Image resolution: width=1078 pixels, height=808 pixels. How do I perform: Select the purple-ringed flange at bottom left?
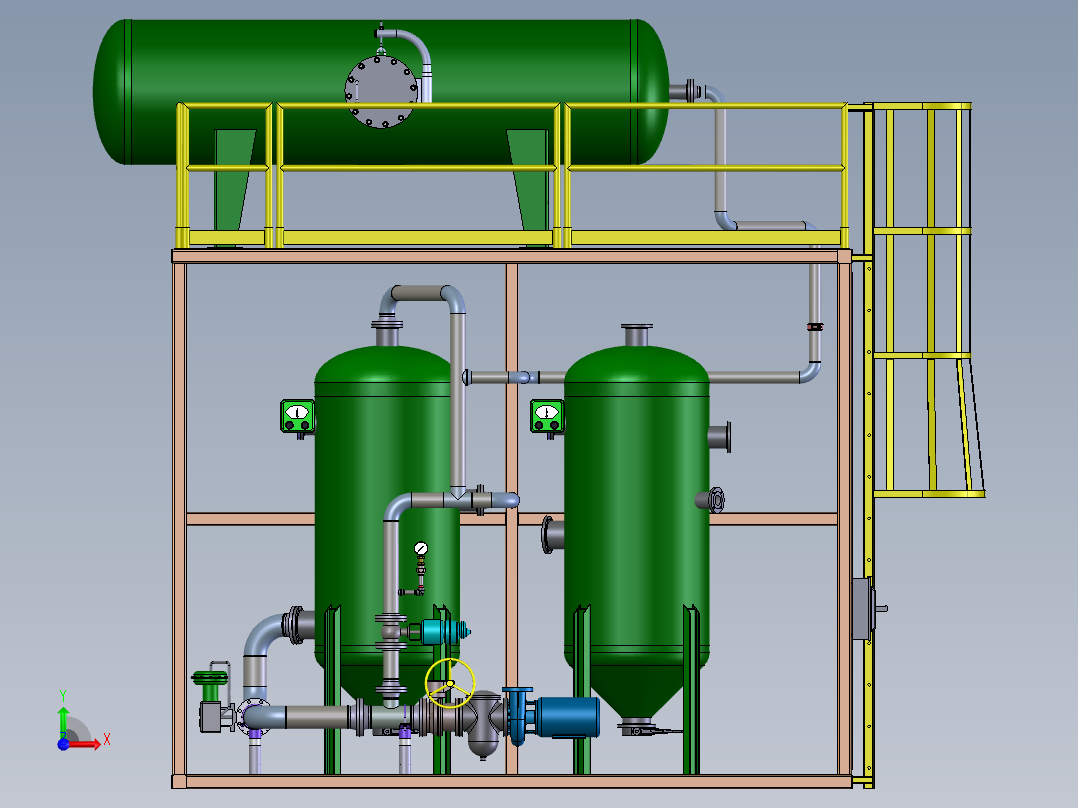click(253, 715)
